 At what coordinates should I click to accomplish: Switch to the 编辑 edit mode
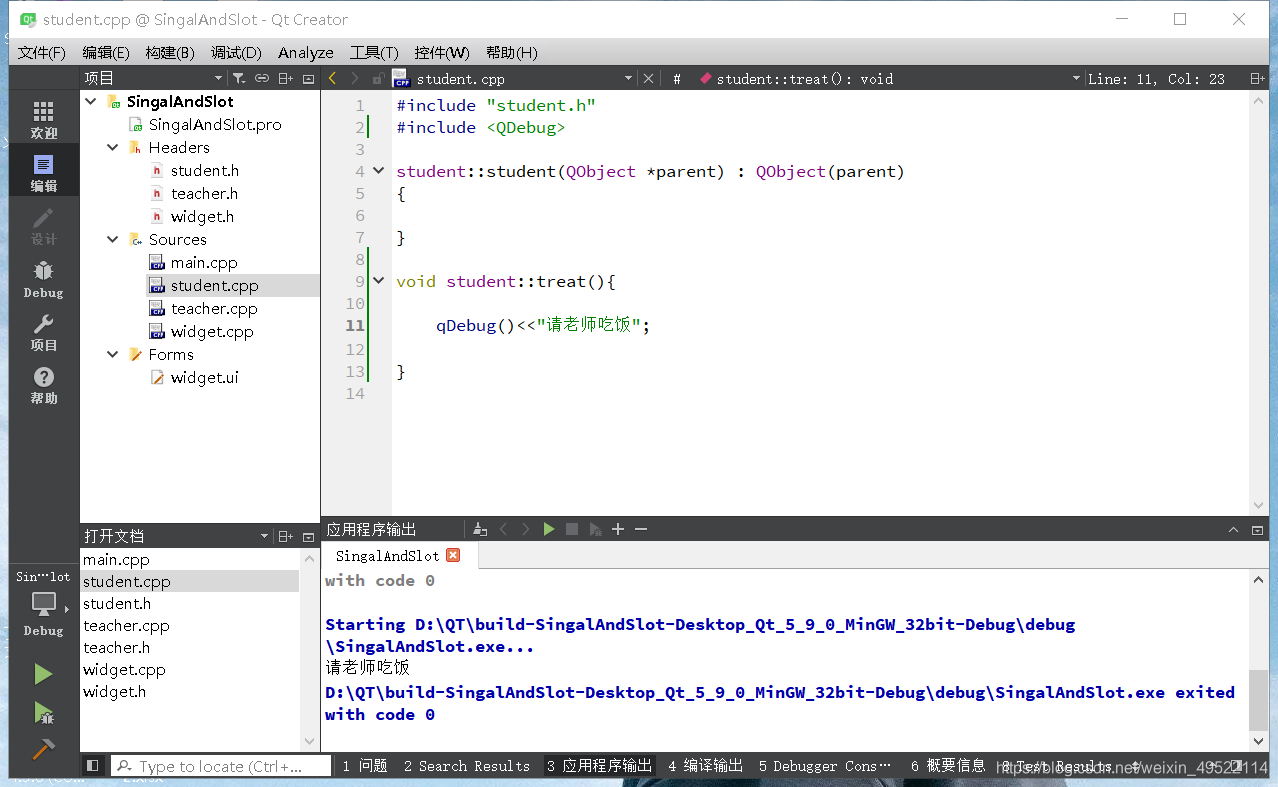pyautogui.click(x=44, y=171)
